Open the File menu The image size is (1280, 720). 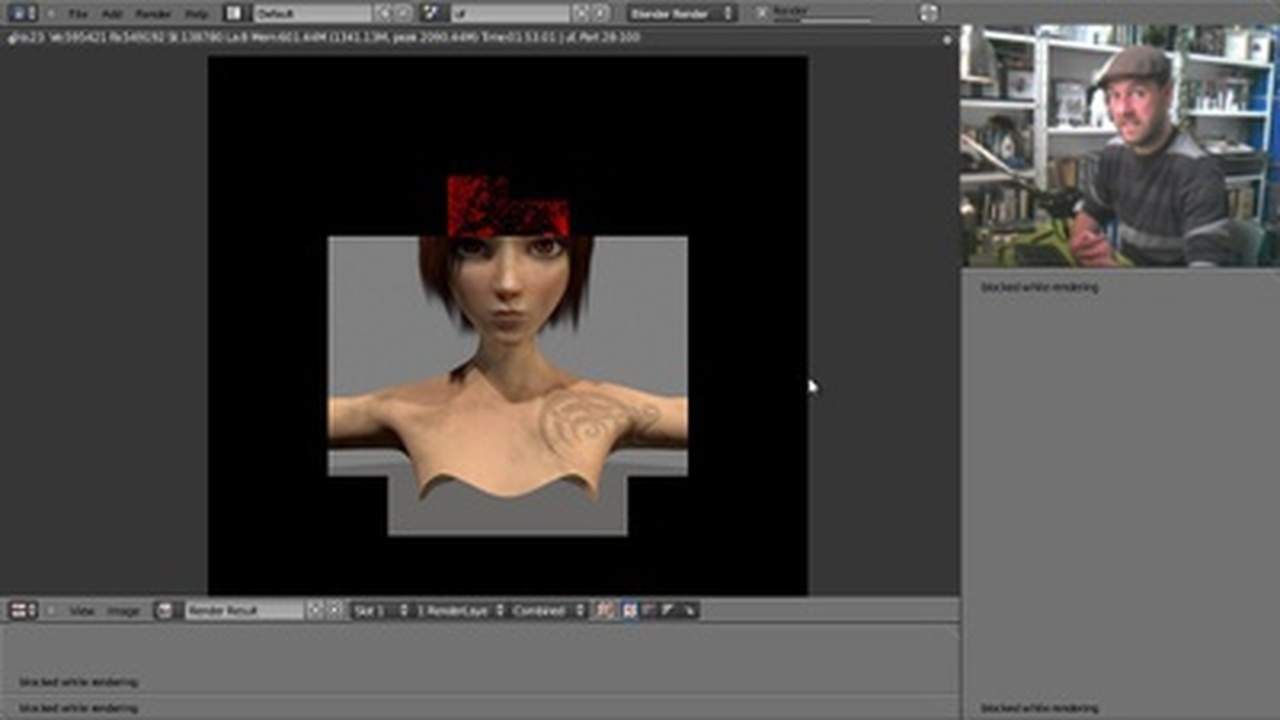tap(78, 14)
